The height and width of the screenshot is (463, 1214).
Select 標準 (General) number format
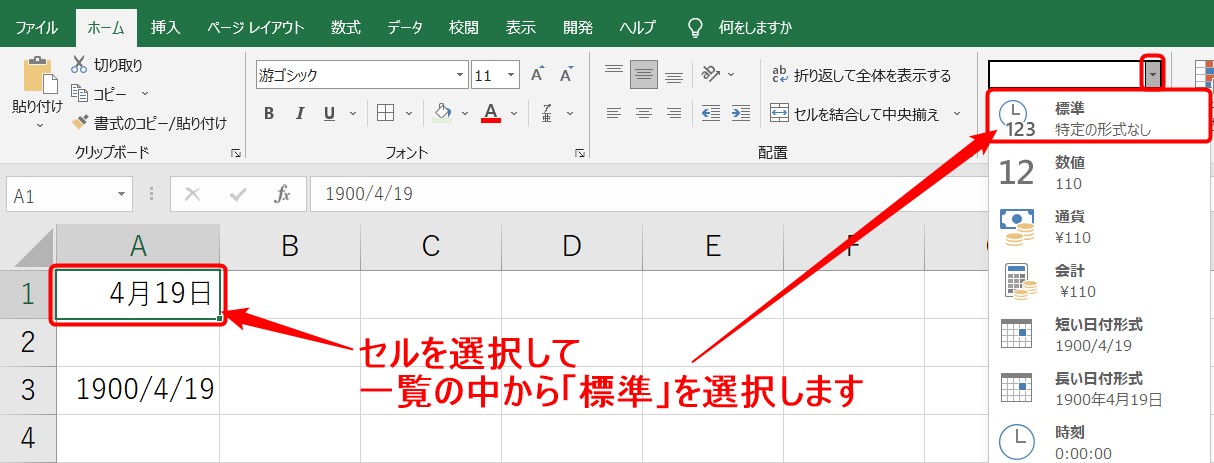(x=1099, y=117)
